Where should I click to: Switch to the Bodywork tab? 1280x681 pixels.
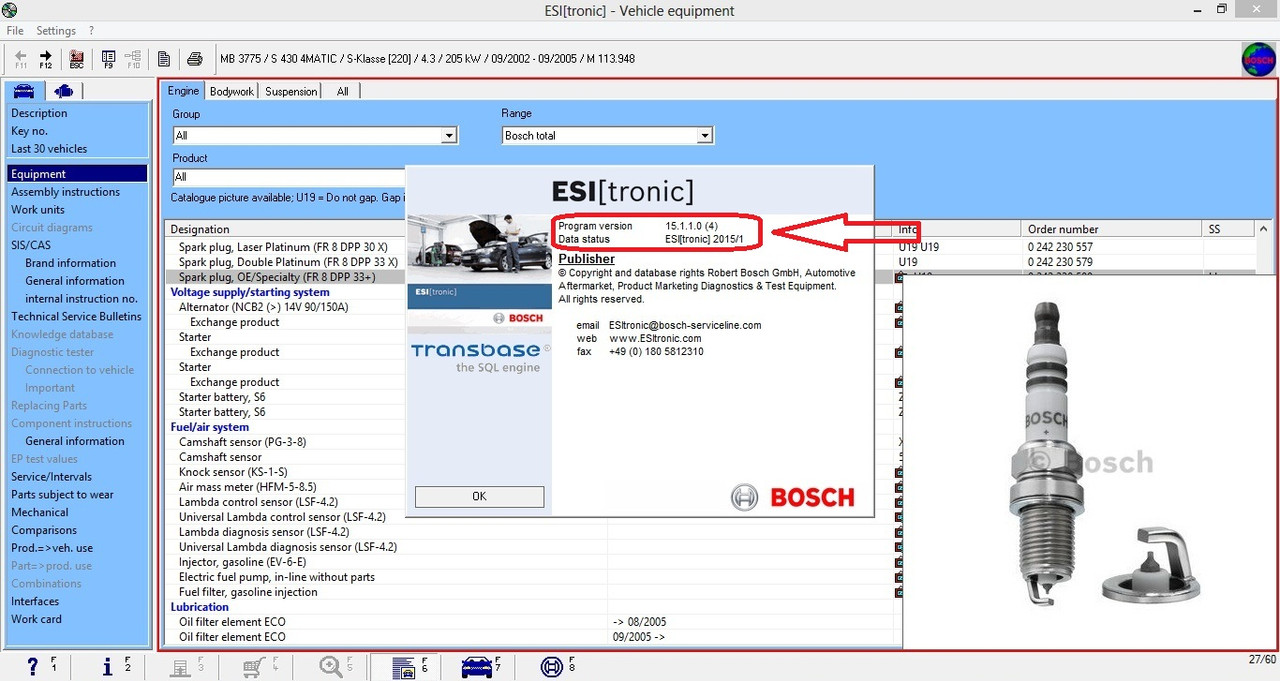232,91
